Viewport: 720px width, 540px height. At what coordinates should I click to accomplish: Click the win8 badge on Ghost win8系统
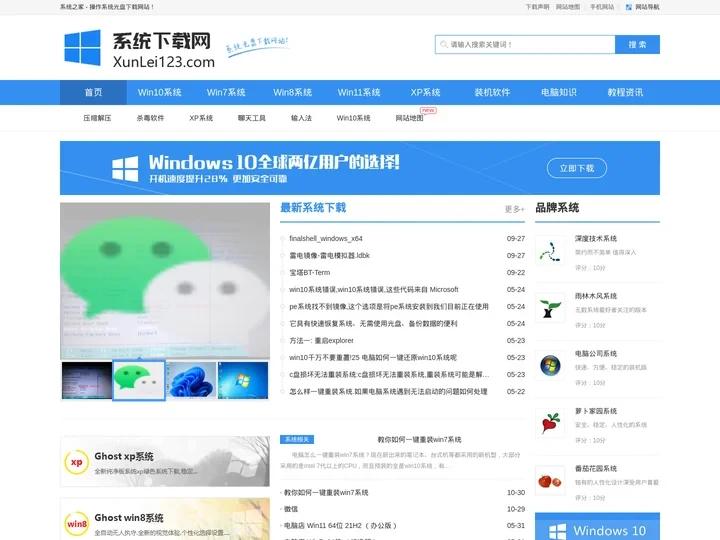point(77,523)
